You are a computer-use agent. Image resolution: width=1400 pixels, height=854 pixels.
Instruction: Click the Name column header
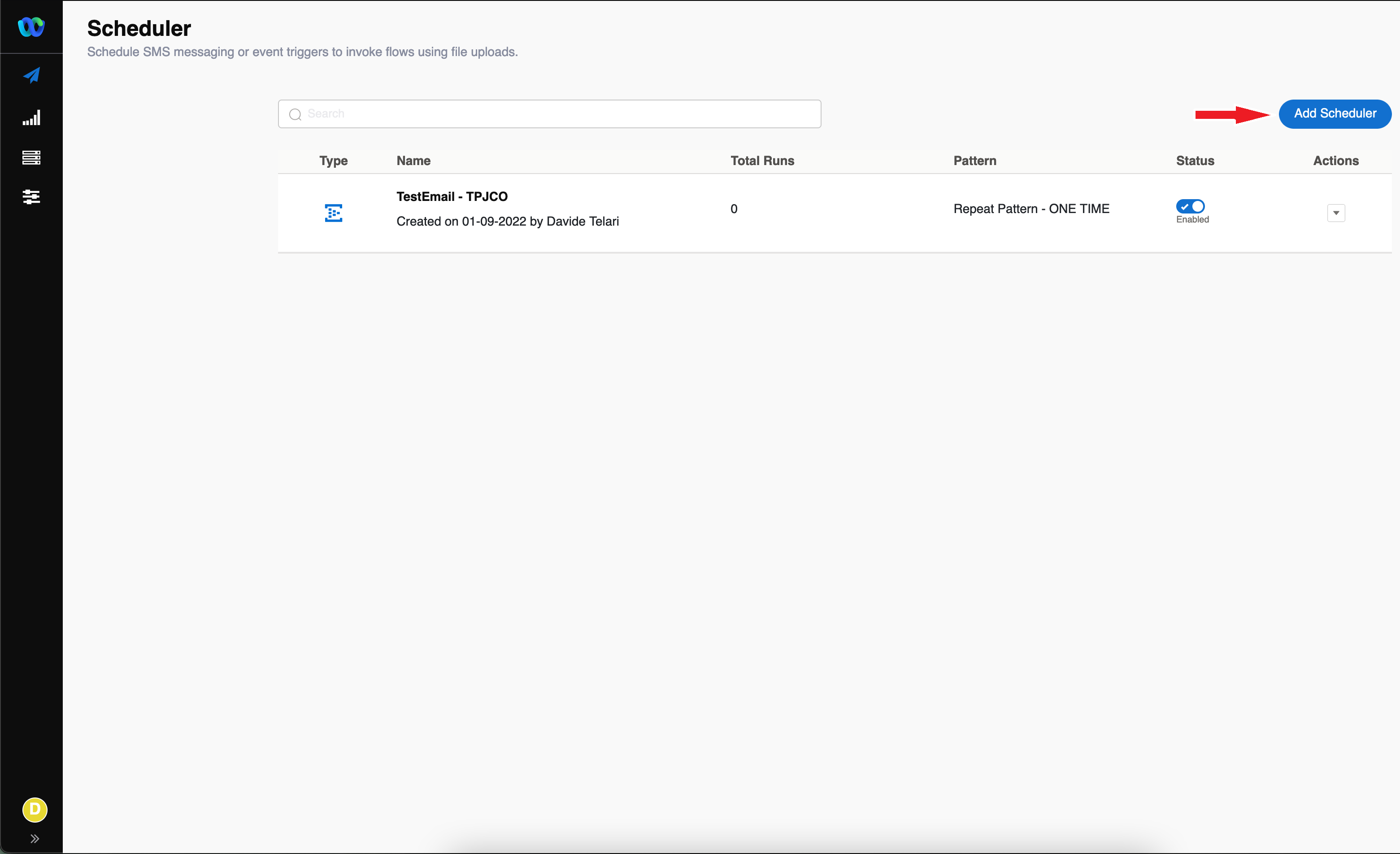click(x=413, y=161)
